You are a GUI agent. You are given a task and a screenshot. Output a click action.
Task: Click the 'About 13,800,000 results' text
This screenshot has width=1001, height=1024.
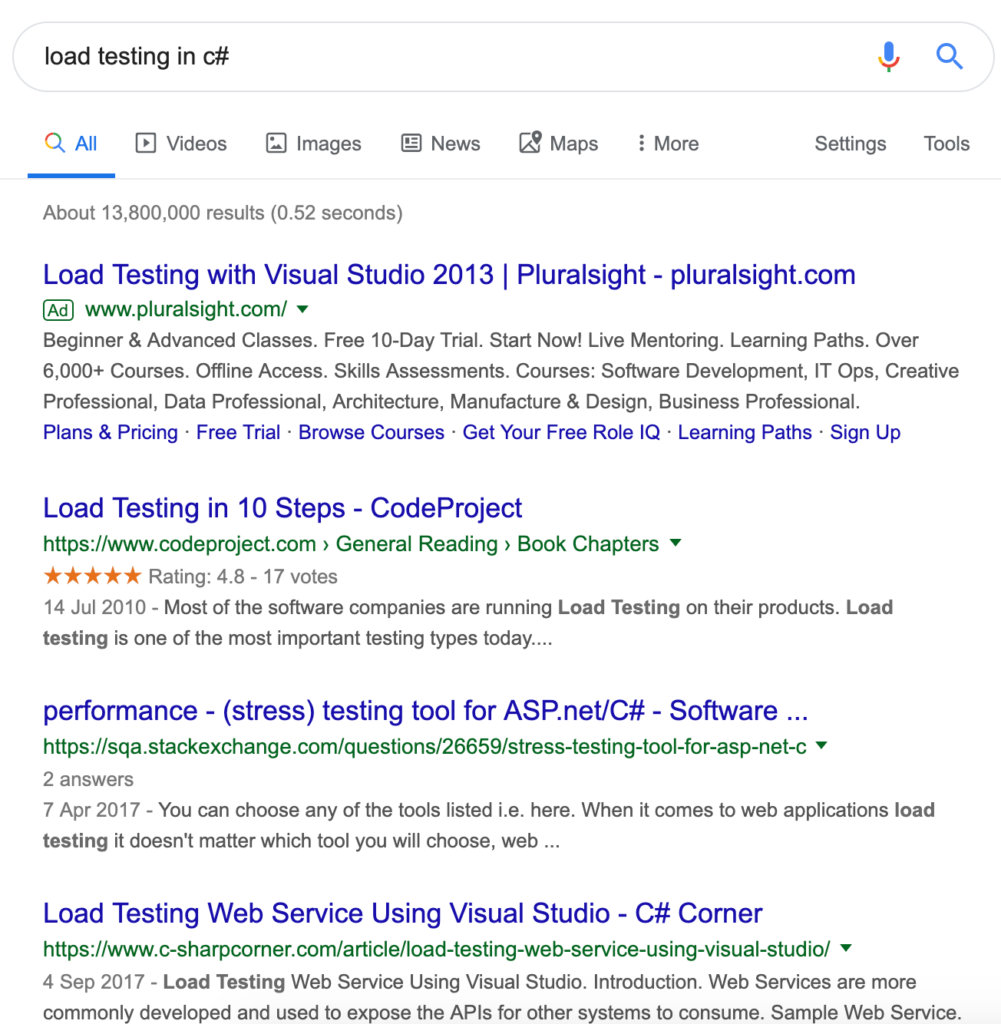click(223, 213)
